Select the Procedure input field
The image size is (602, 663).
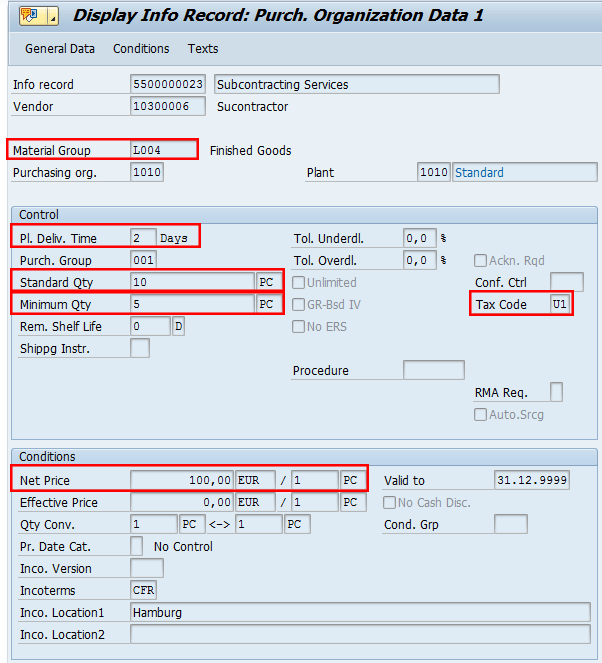pyautogui.click(x=434, y=370)
